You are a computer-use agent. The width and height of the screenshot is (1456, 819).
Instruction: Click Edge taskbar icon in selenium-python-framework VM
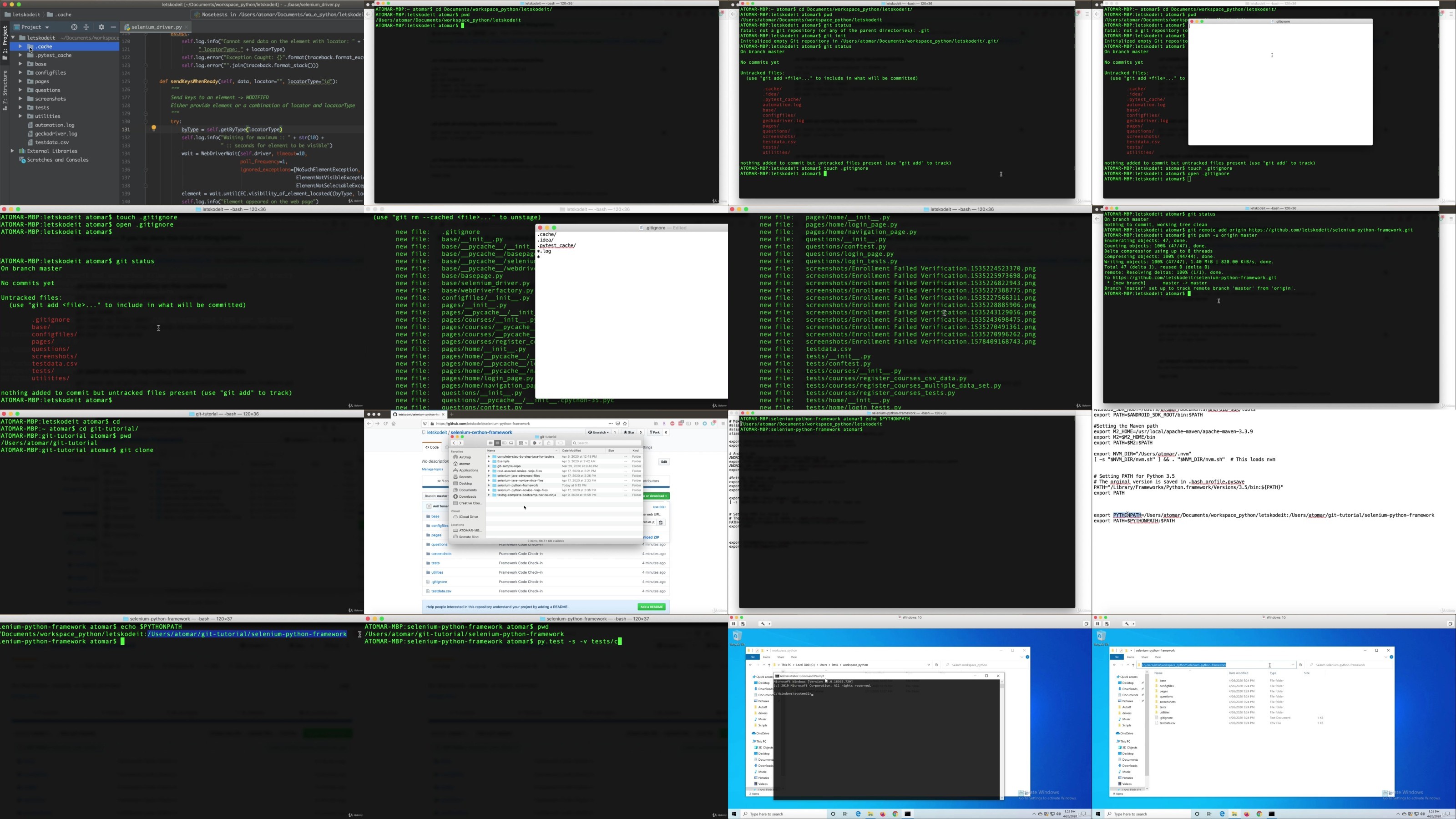coord(1222,814)
